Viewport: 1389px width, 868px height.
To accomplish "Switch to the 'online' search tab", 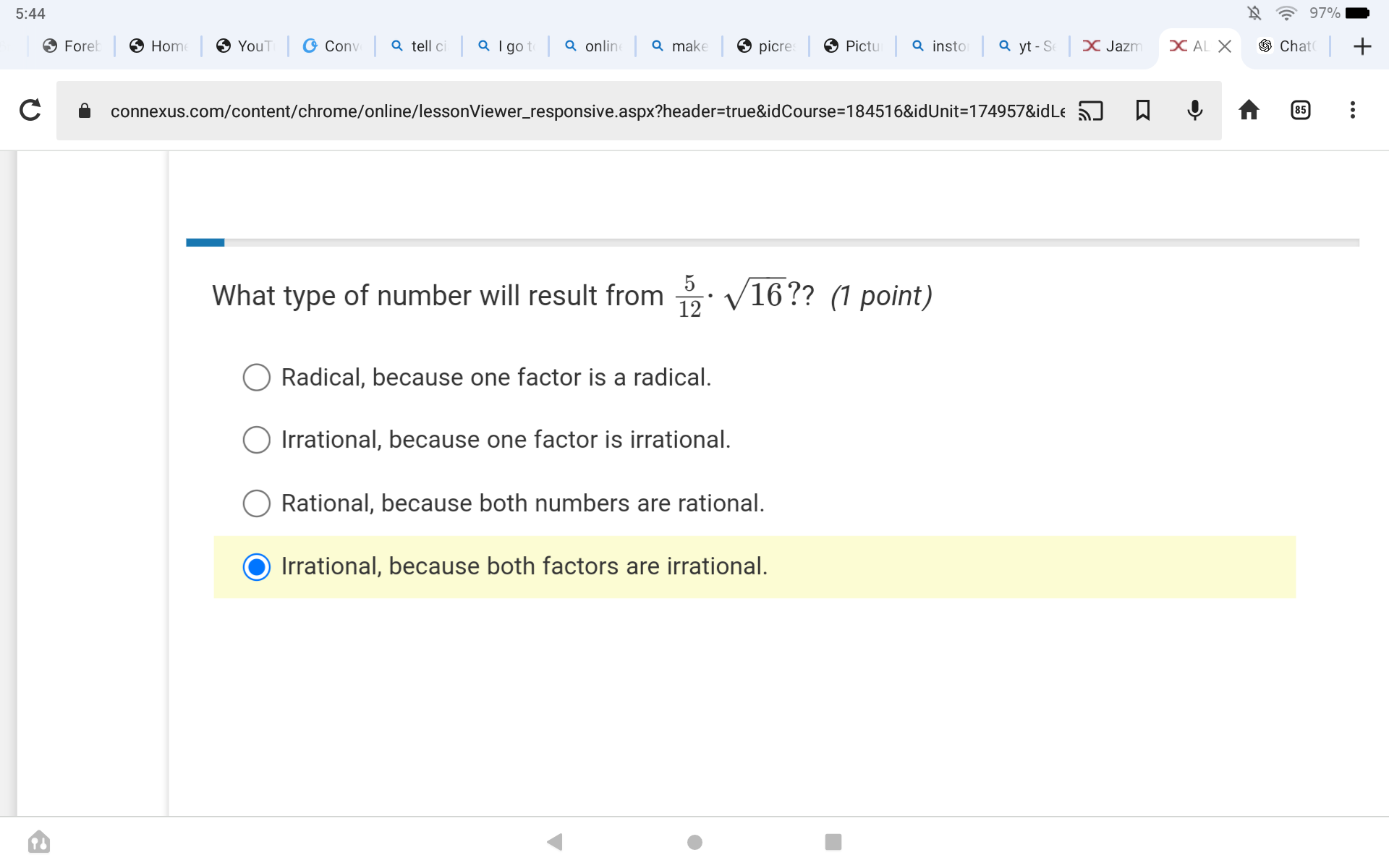I will coord(592,46).
